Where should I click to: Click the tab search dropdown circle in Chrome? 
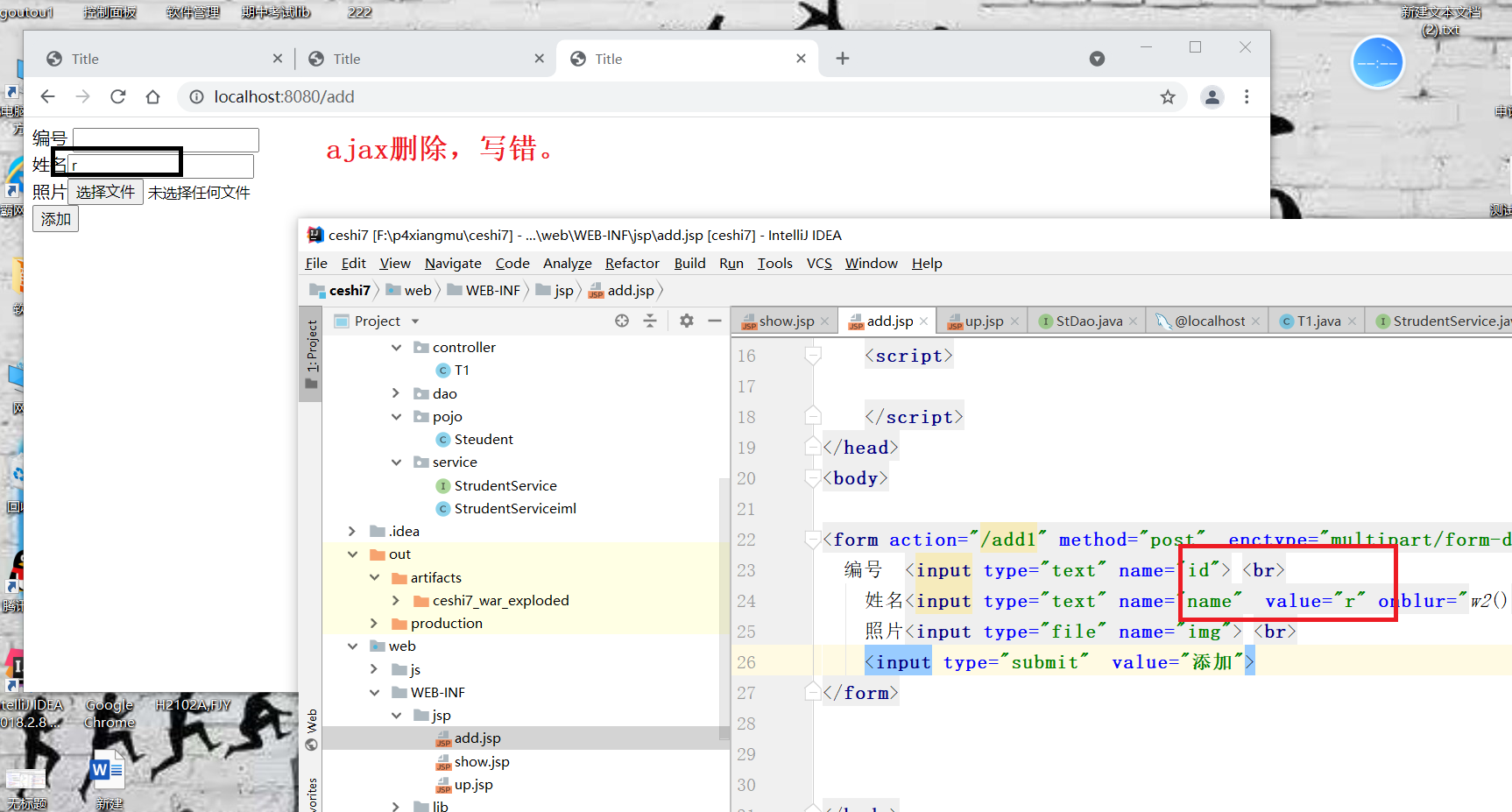(1097, 59)
